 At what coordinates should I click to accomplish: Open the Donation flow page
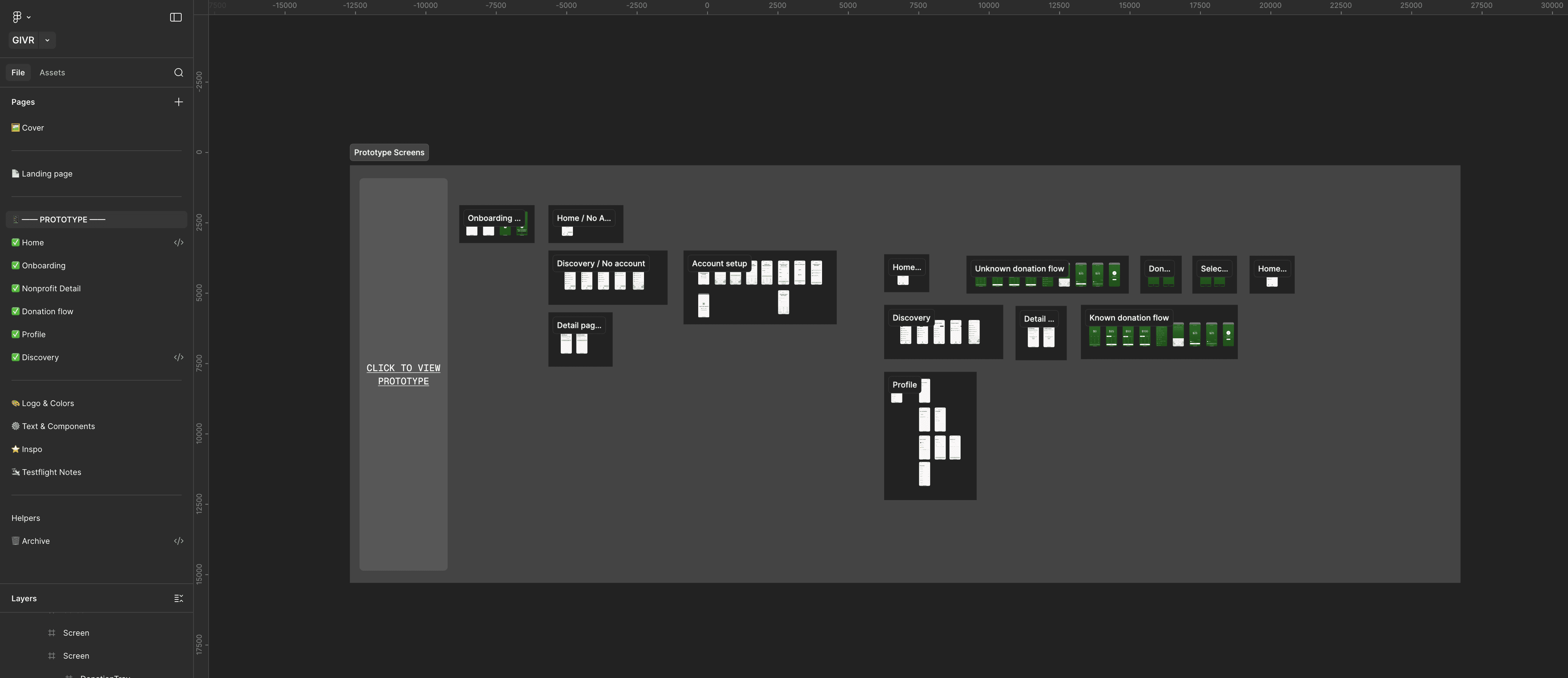(47, 311)
